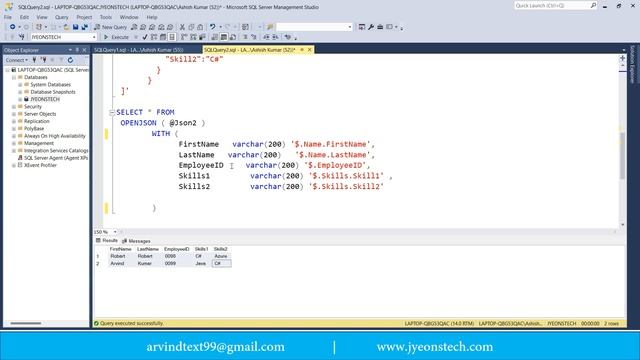This screenshot has height=360, width=640.
Task: Select Integration Services Catalogs folder
Action: (x=56, y=151)
